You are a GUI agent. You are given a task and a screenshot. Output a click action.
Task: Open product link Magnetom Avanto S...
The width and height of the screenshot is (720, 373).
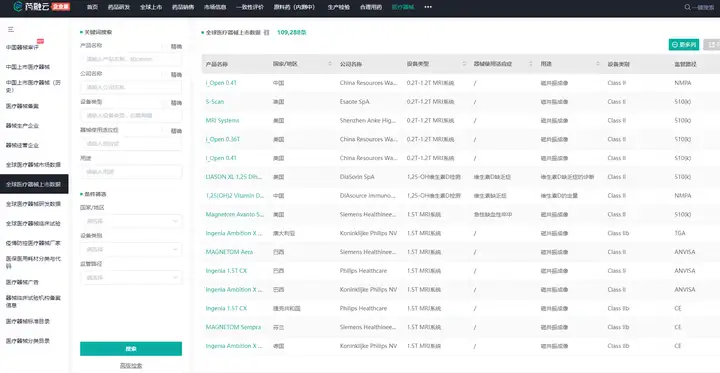[x=235, y=215]
